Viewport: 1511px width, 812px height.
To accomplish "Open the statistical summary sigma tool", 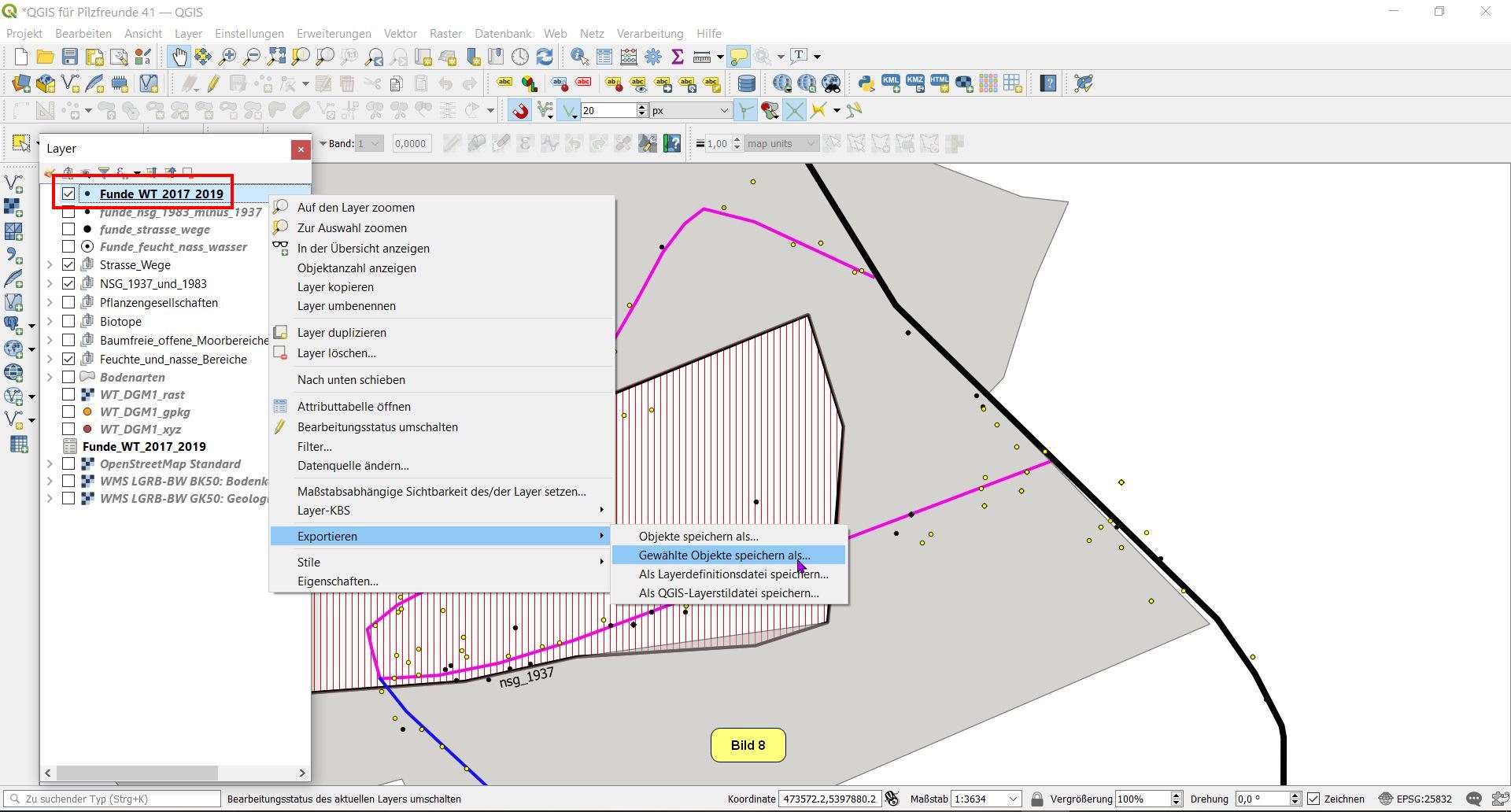I will click(677, 57).
